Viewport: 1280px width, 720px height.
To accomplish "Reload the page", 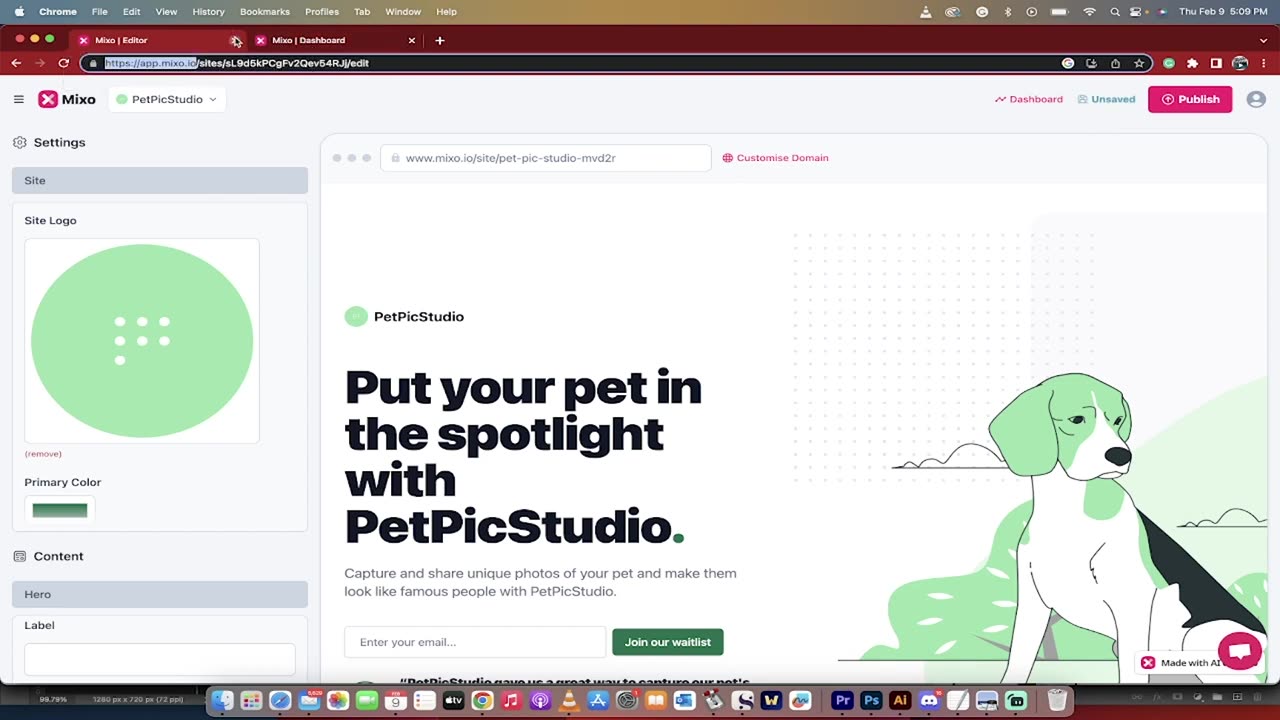I will (64, 63).
